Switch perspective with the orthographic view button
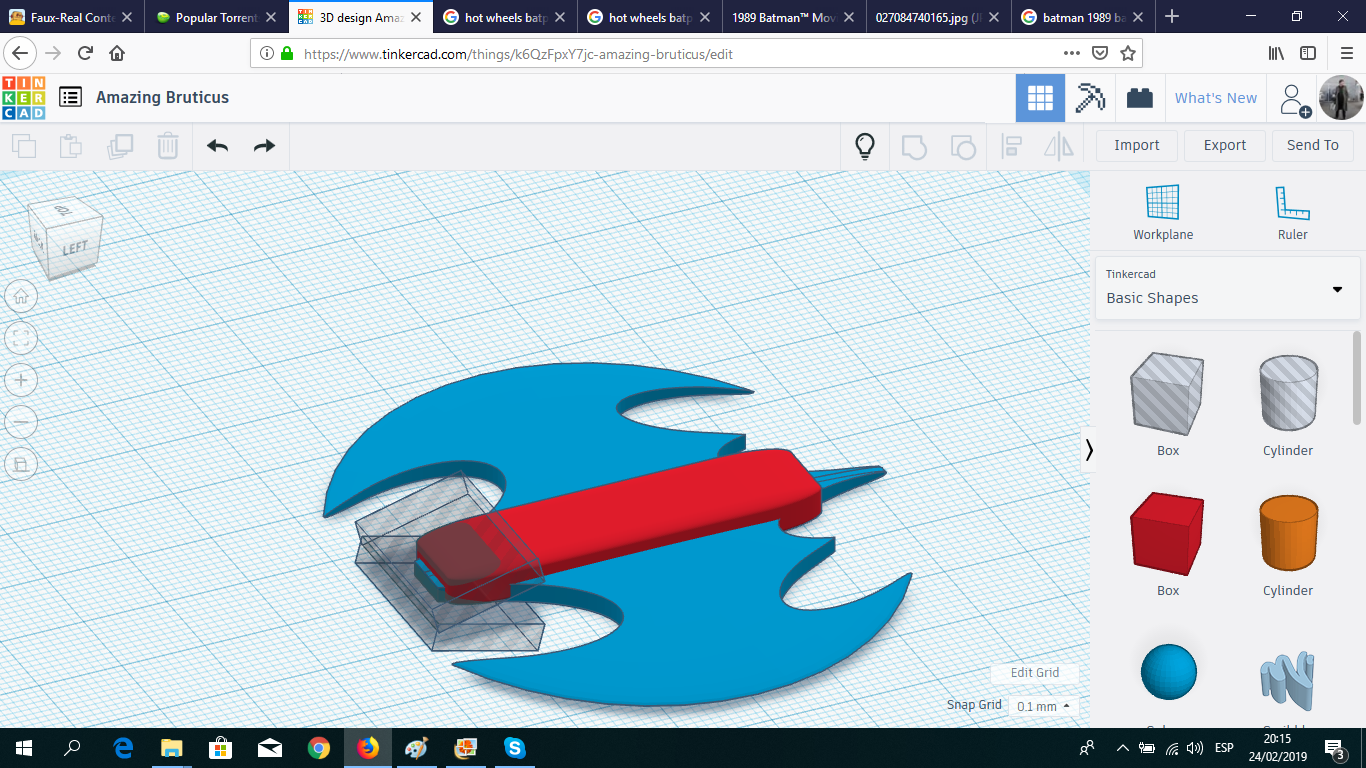Viewport: 1366px width, 768px height. pyautogui.click(x=21, y=464)
